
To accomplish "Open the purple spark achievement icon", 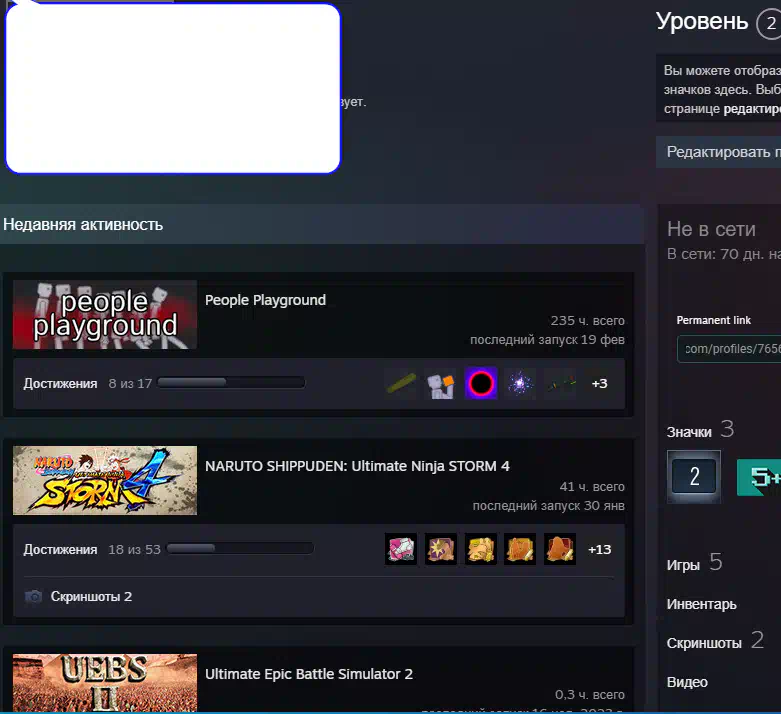I will click(x=520, y=383).
